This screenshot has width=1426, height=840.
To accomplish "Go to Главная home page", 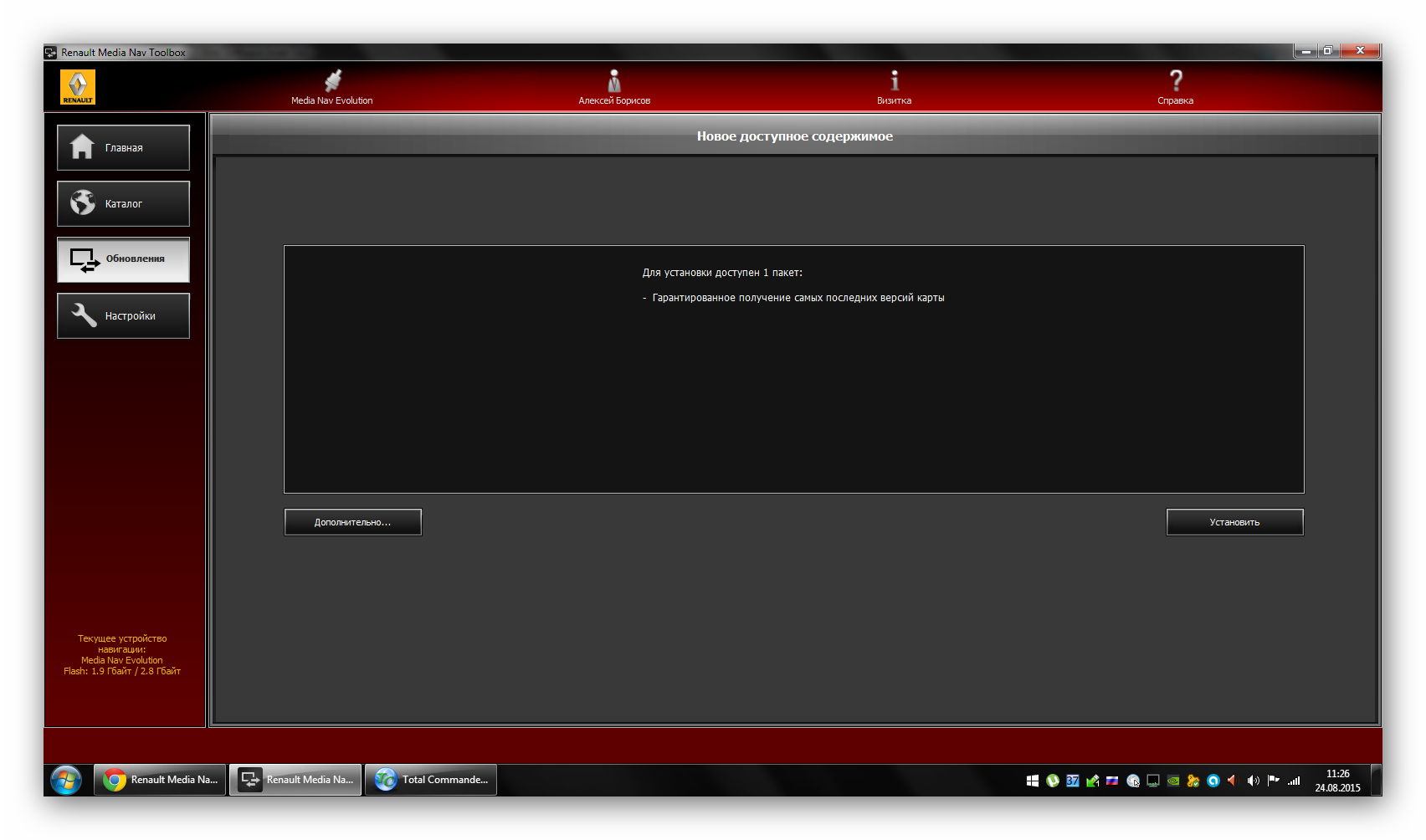I will pos(123,148).
